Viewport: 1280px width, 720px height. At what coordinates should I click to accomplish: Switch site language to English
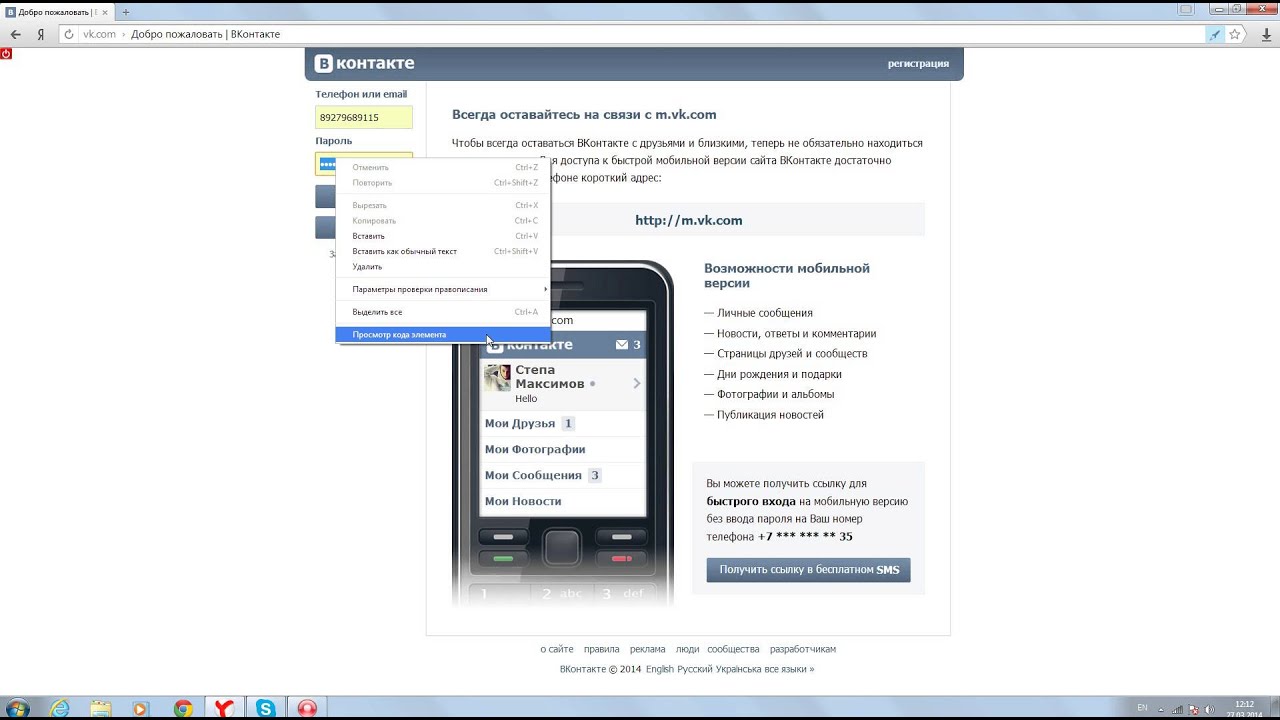660,669
